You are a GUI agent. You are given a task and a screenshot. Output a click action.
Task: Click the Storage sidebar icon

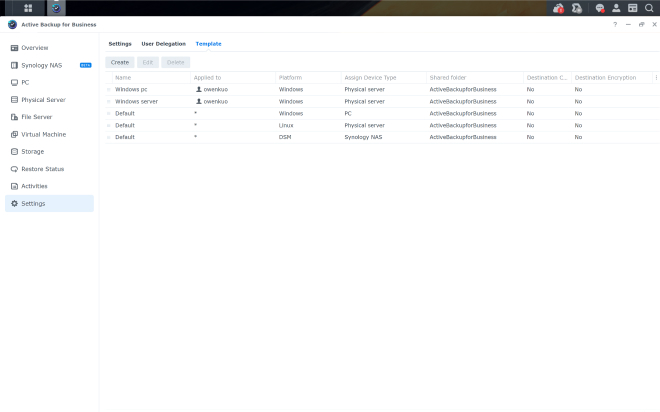coord(14,152)
